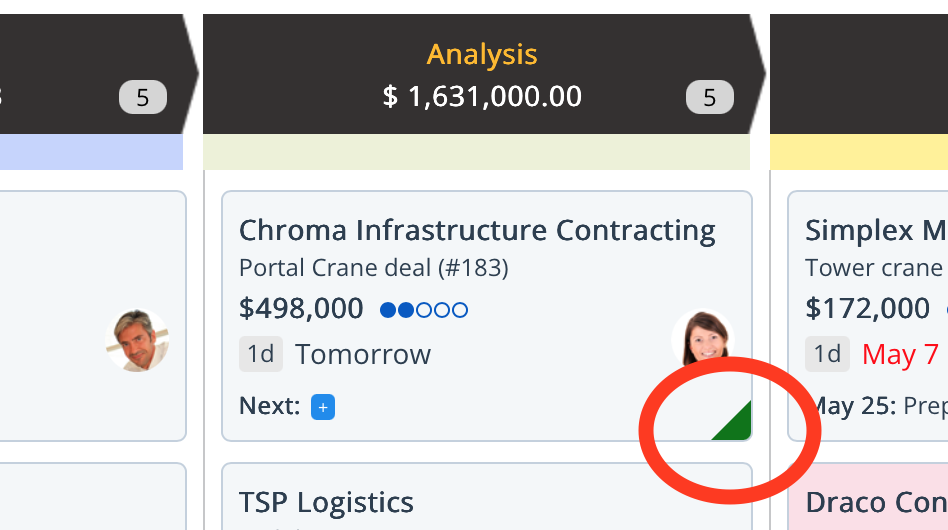Screen dimensions: 948x530
Task: Click the Analysis total $ 1,631,000.00
Action: [x=481, y=97]
